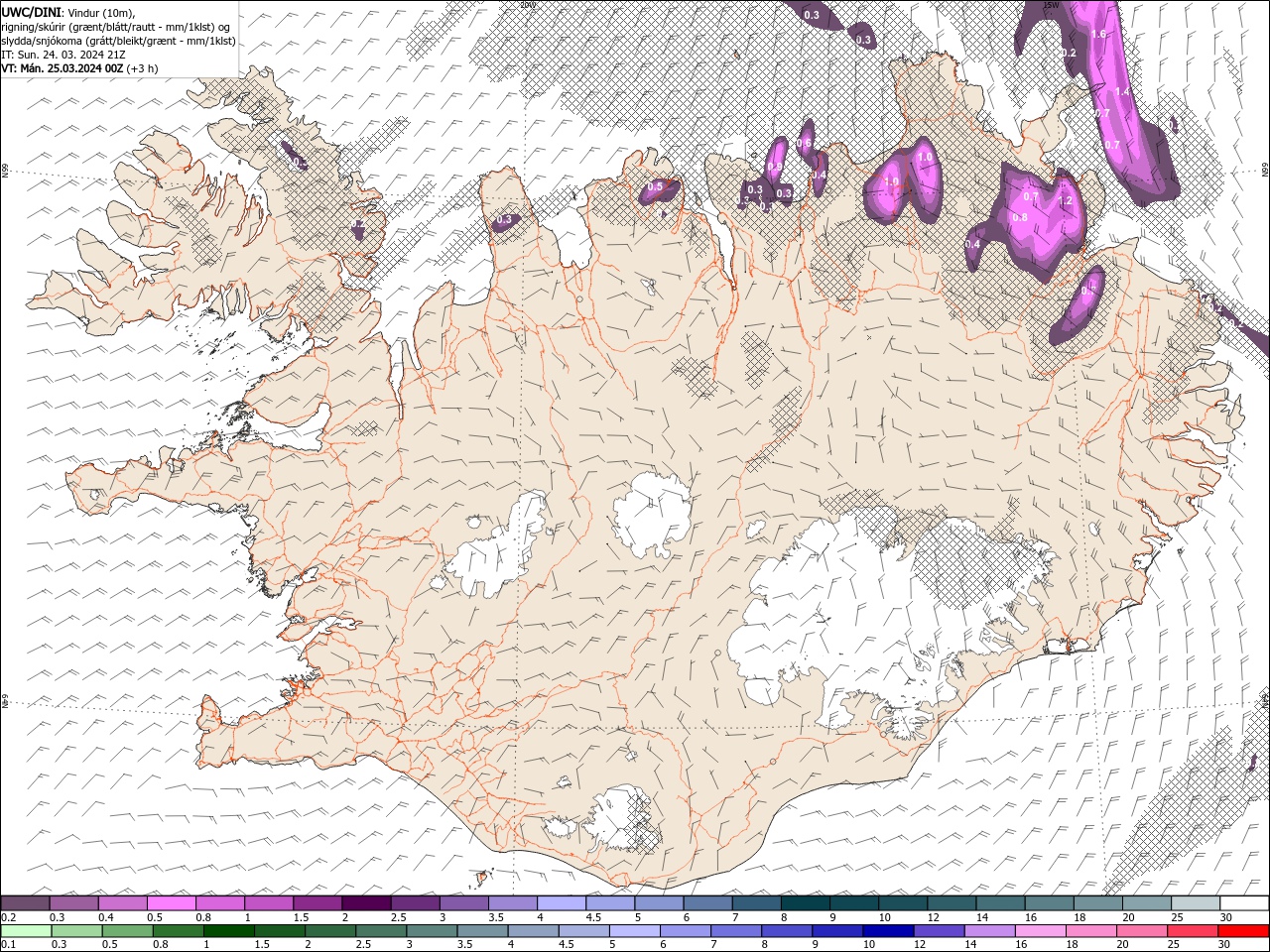Click the '1.4' precipitation value on the map
The image size is (1270, 952).
click(x=1122, y=91)
